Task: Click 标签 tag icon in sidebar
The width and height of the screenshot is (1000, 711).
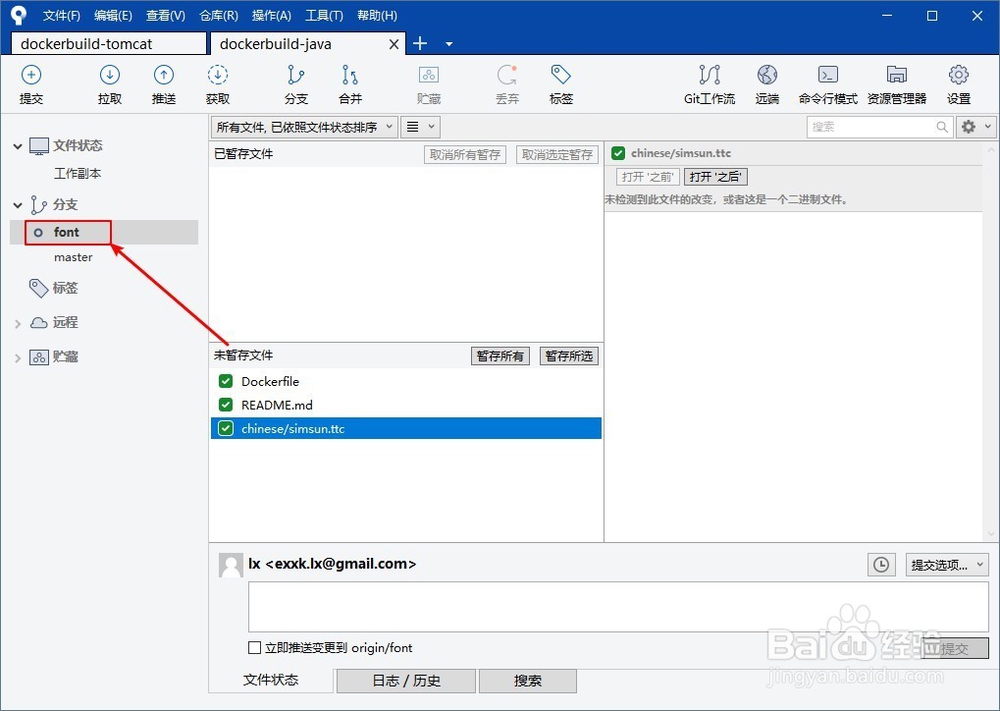Action: [x=38, y=288]
